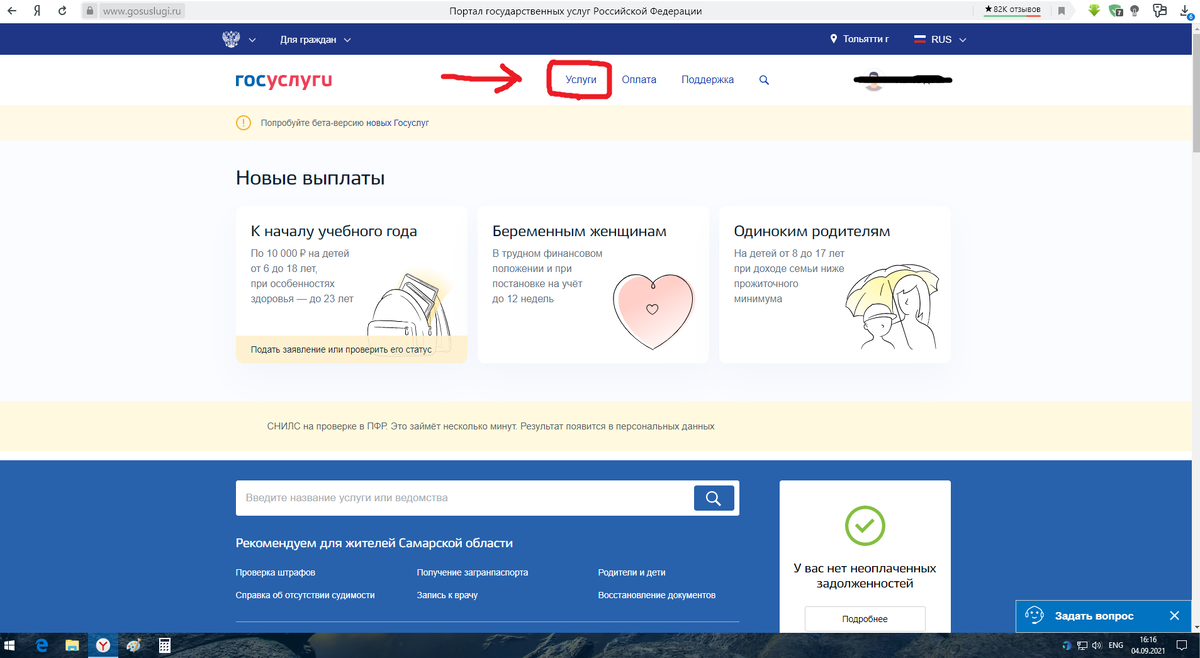
Task: Open the Windows Start menu
Action: pos(12,645)
